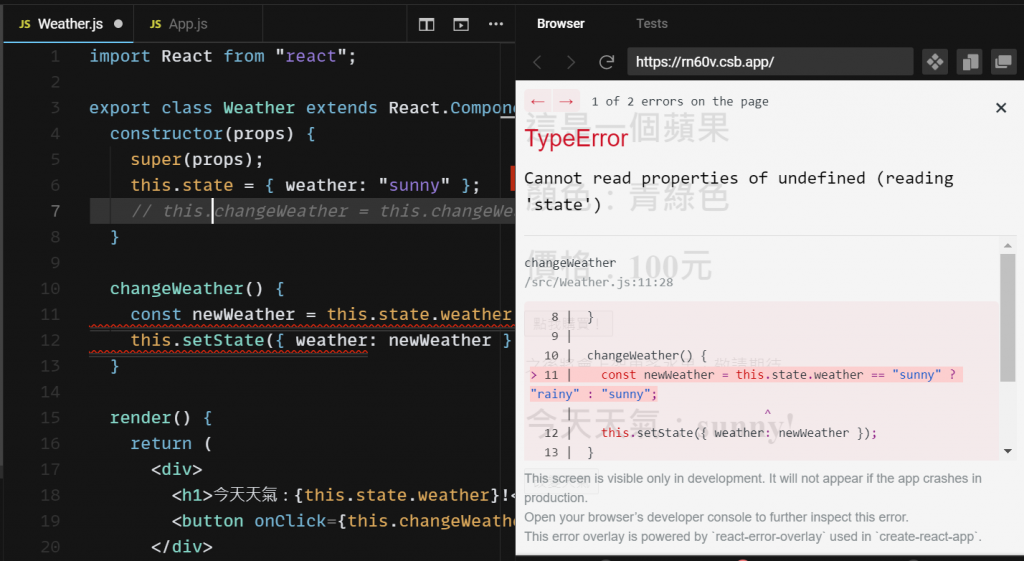This screenshot has width=1024, height=561.
Task: Click this.setState line in the editor
Action: [321, 340]
